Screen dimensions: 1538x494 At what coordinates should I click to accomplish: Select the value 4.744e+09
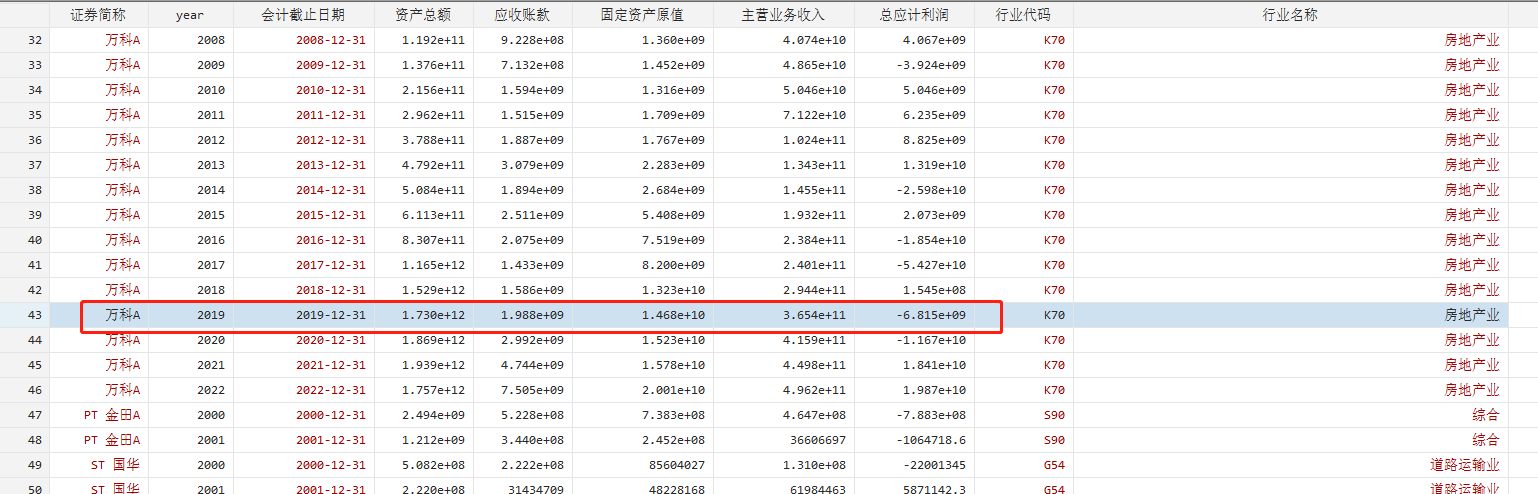532,365
